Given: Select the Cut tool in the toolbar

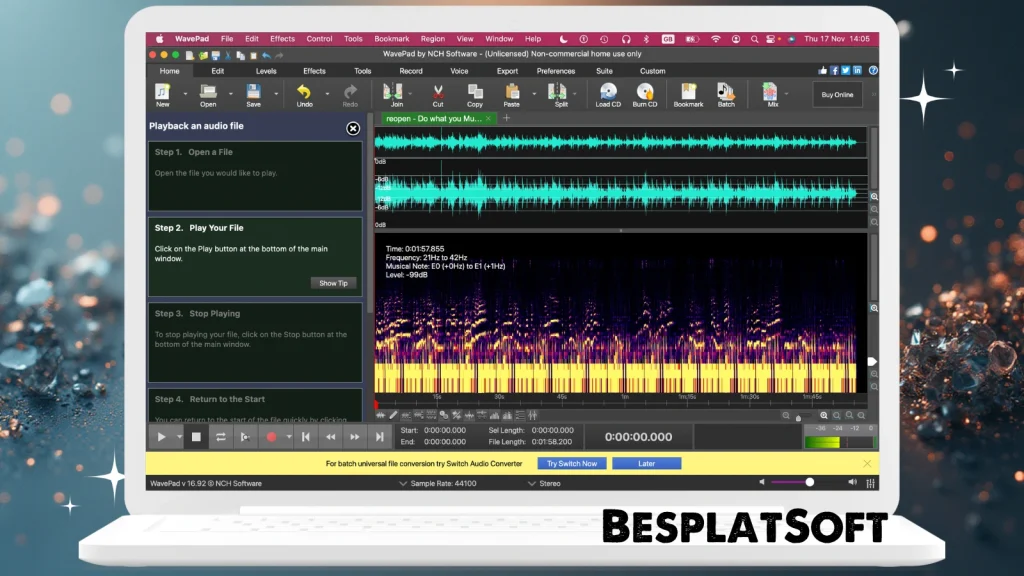Looking at the screenshot, I should pos(437,93).
